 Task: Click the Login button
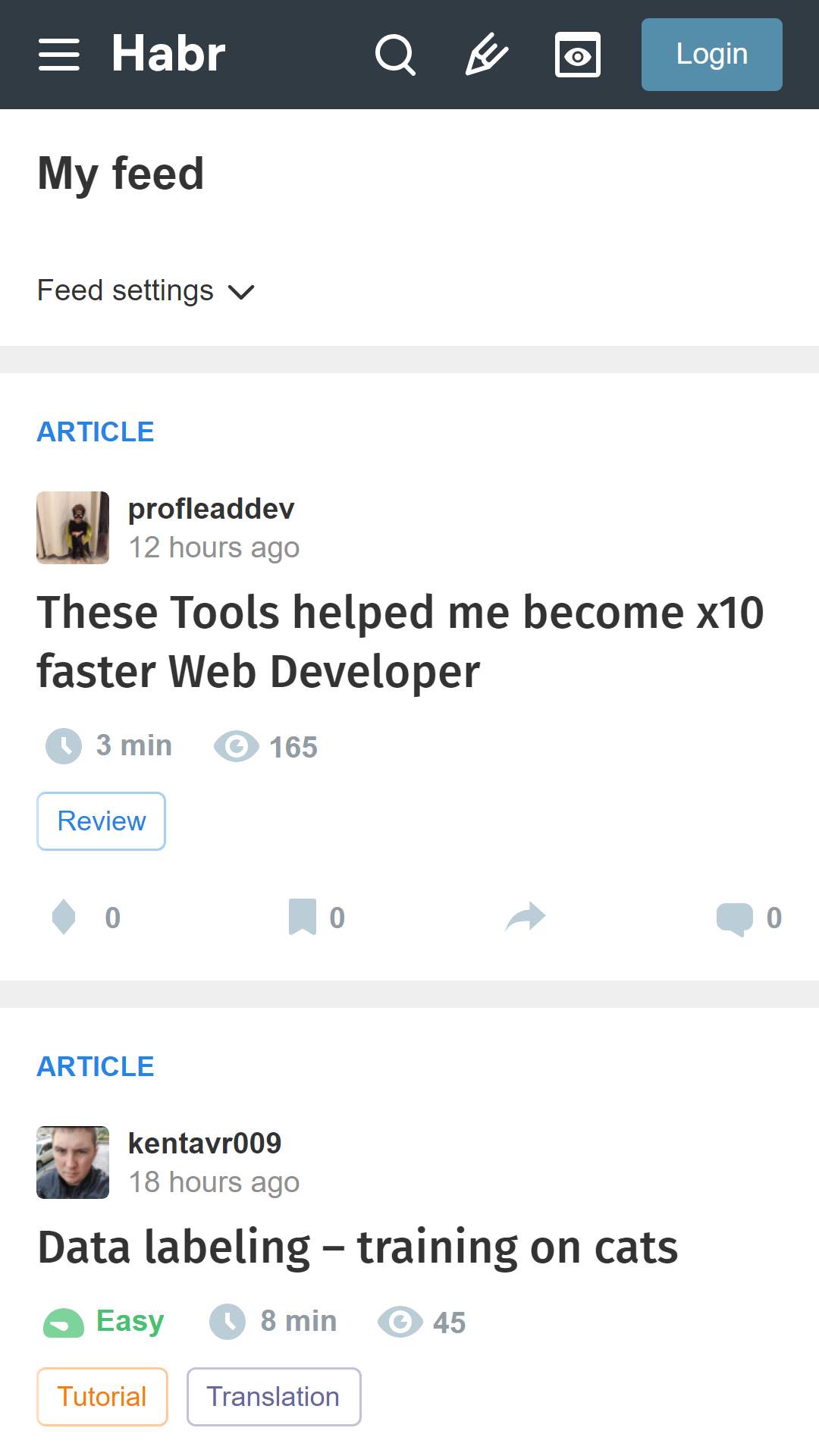point(712,55)
